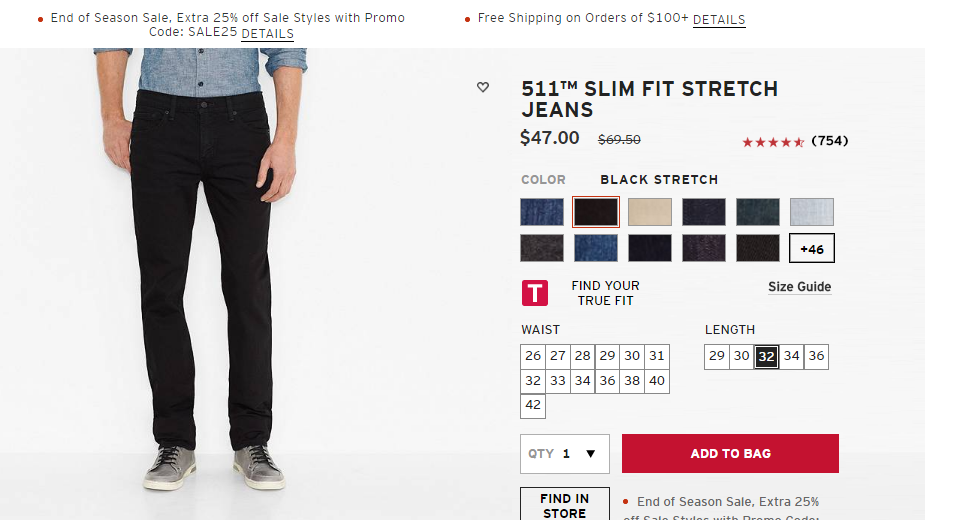
Task: Expand the +46 more colors option
Action: pyautogui.click(x=811, y=248)
